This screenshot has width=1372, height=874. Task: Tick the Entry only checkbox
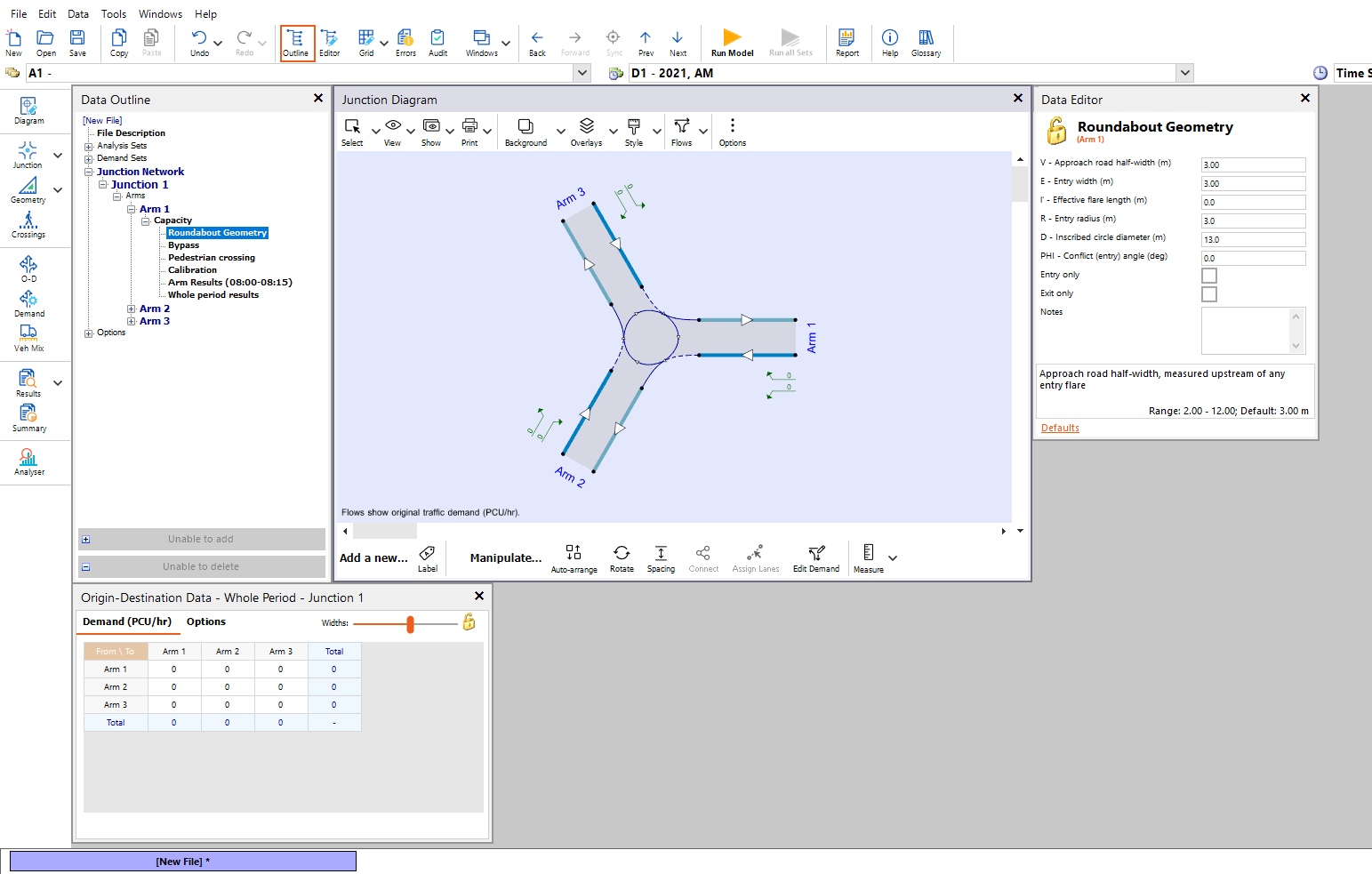(1208, 276)
